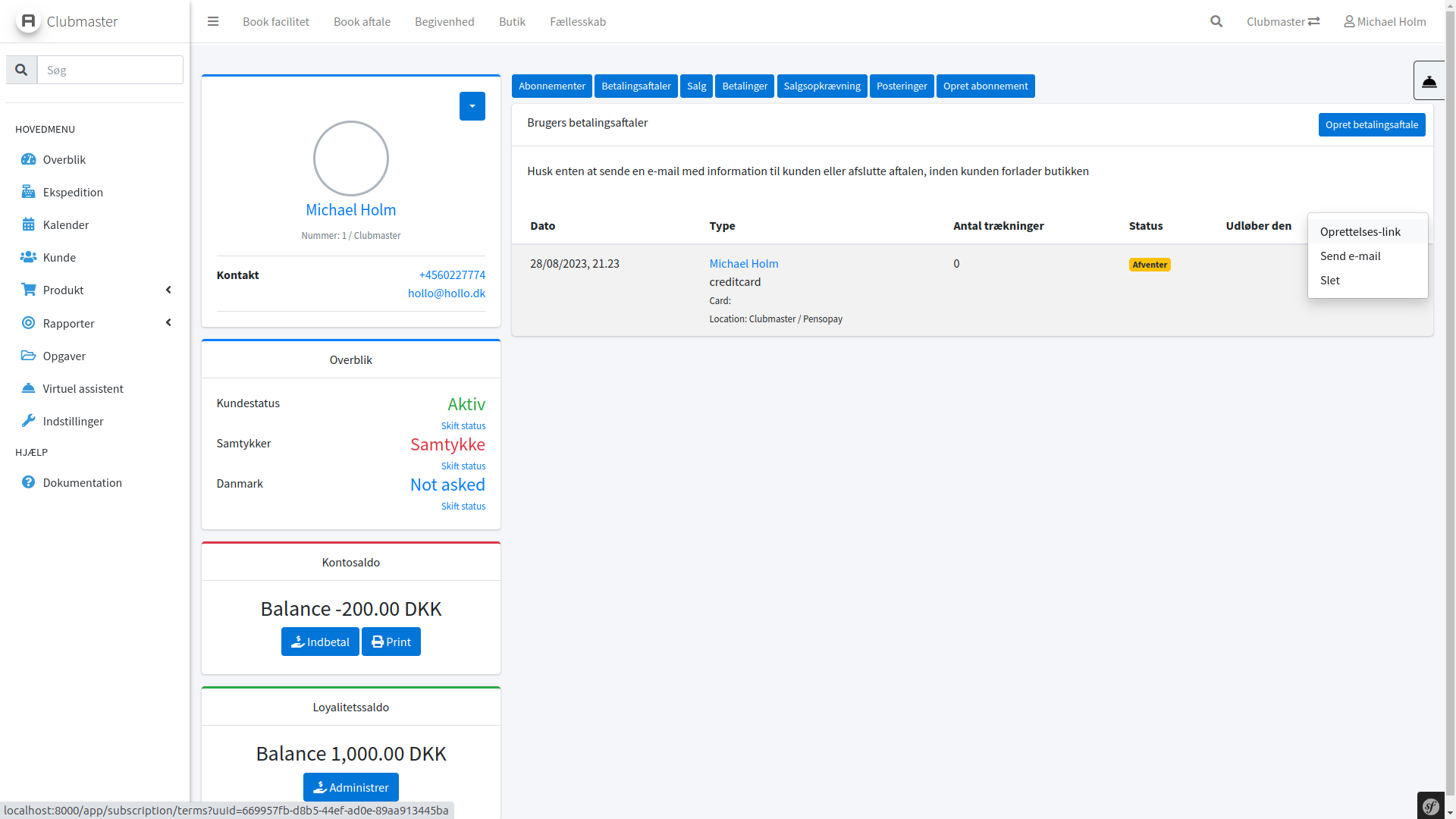Viewport: 1456px width, 819px height.
Task: Click Skift status under Samtykke
Action: pyautogui.click(x=463, y=466)
